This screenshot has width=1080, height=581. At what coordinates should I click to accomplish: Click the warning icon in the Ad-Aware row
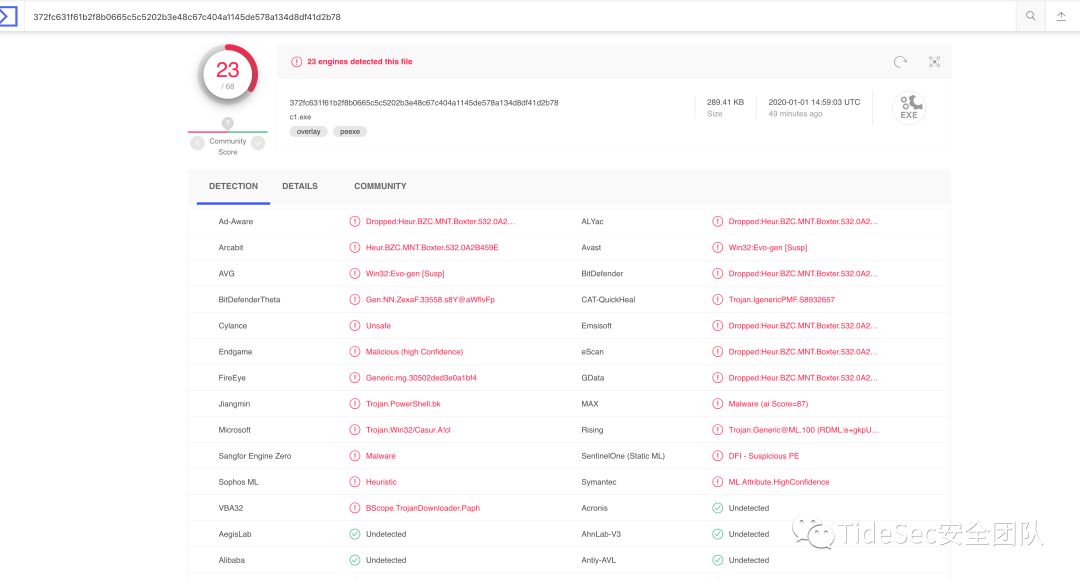355,222
